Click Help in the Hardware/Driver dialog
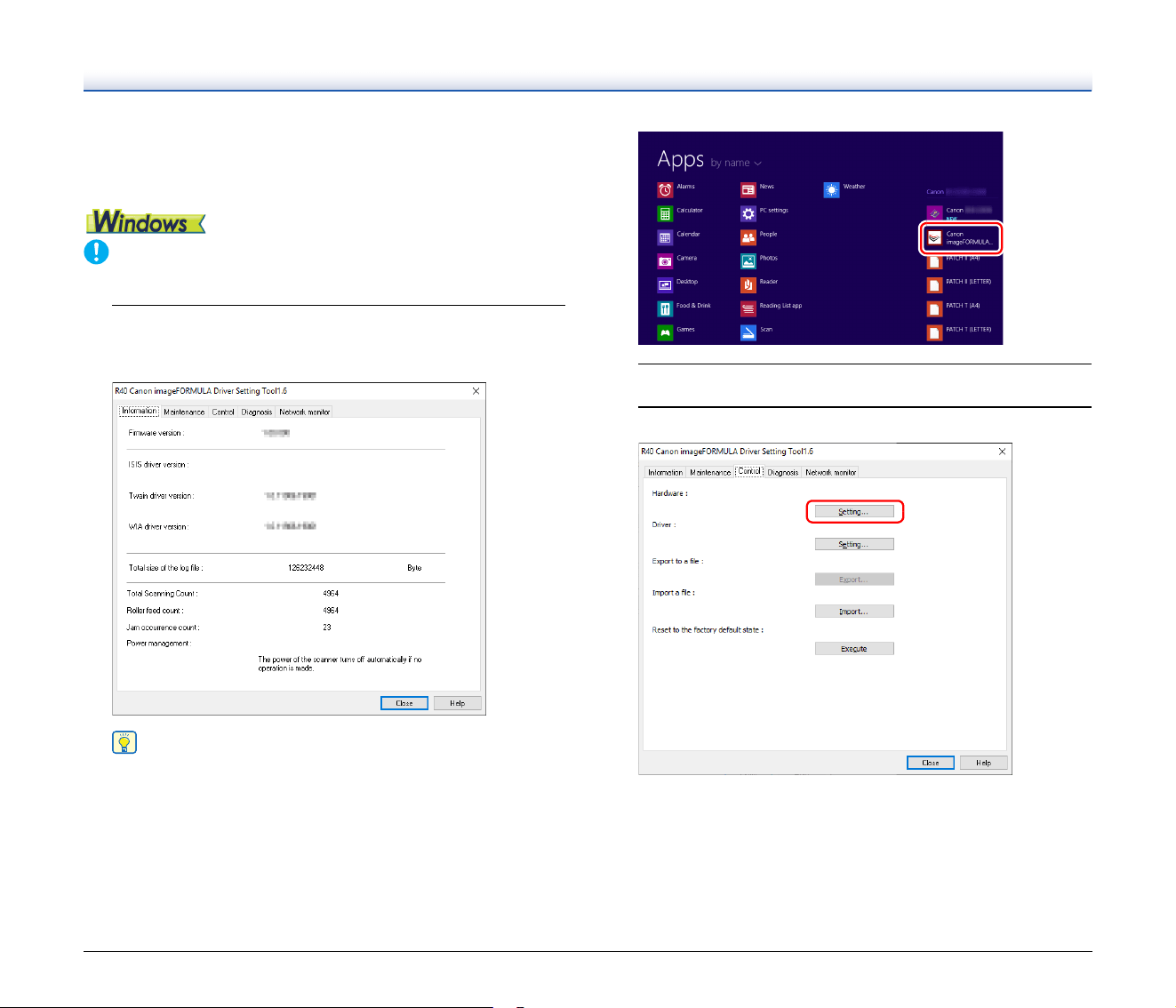1176x1008 pixels. click(983, 763)
